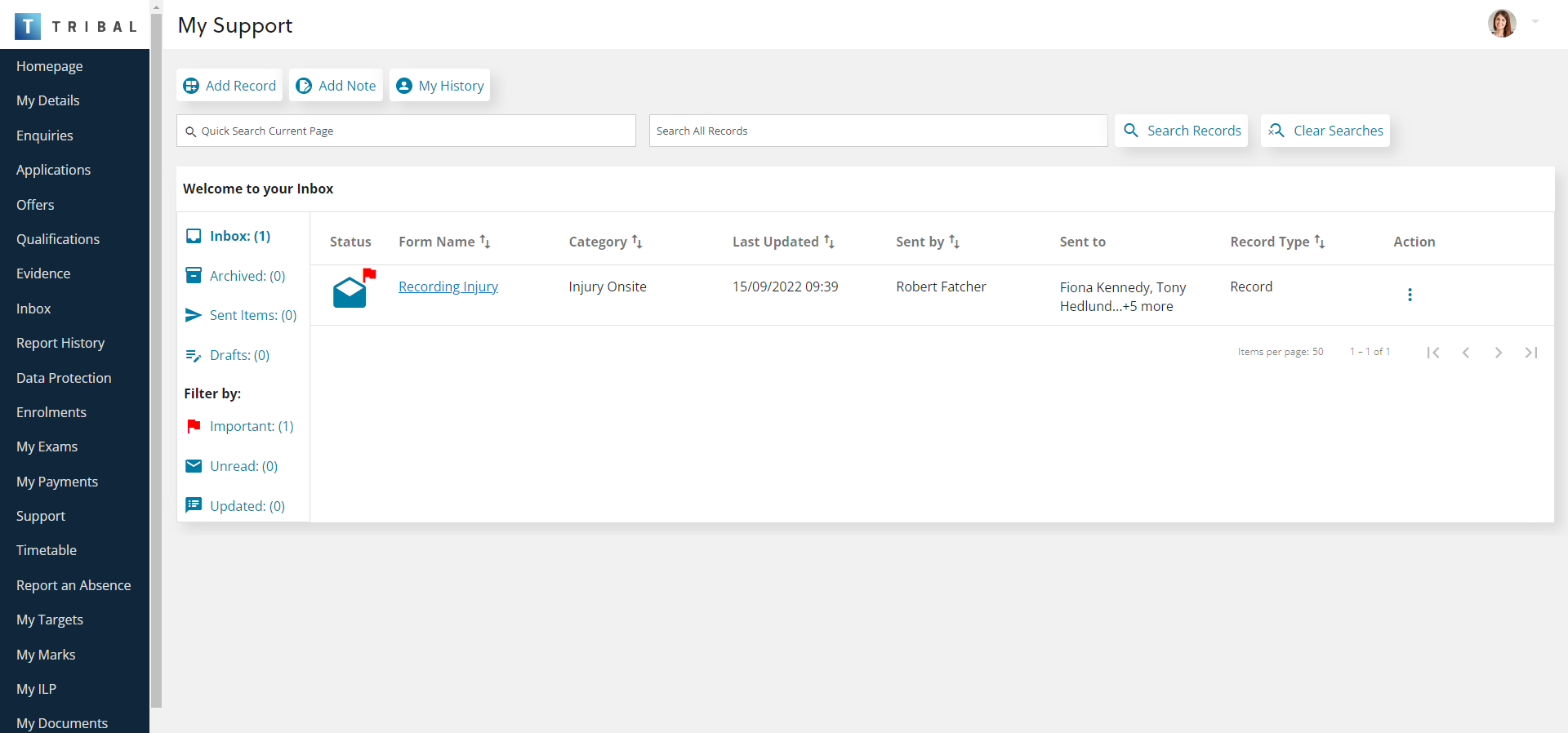The image size is (1568, 733).
Task: Focus the Search All Records field
Action: (x=879, y=131)
